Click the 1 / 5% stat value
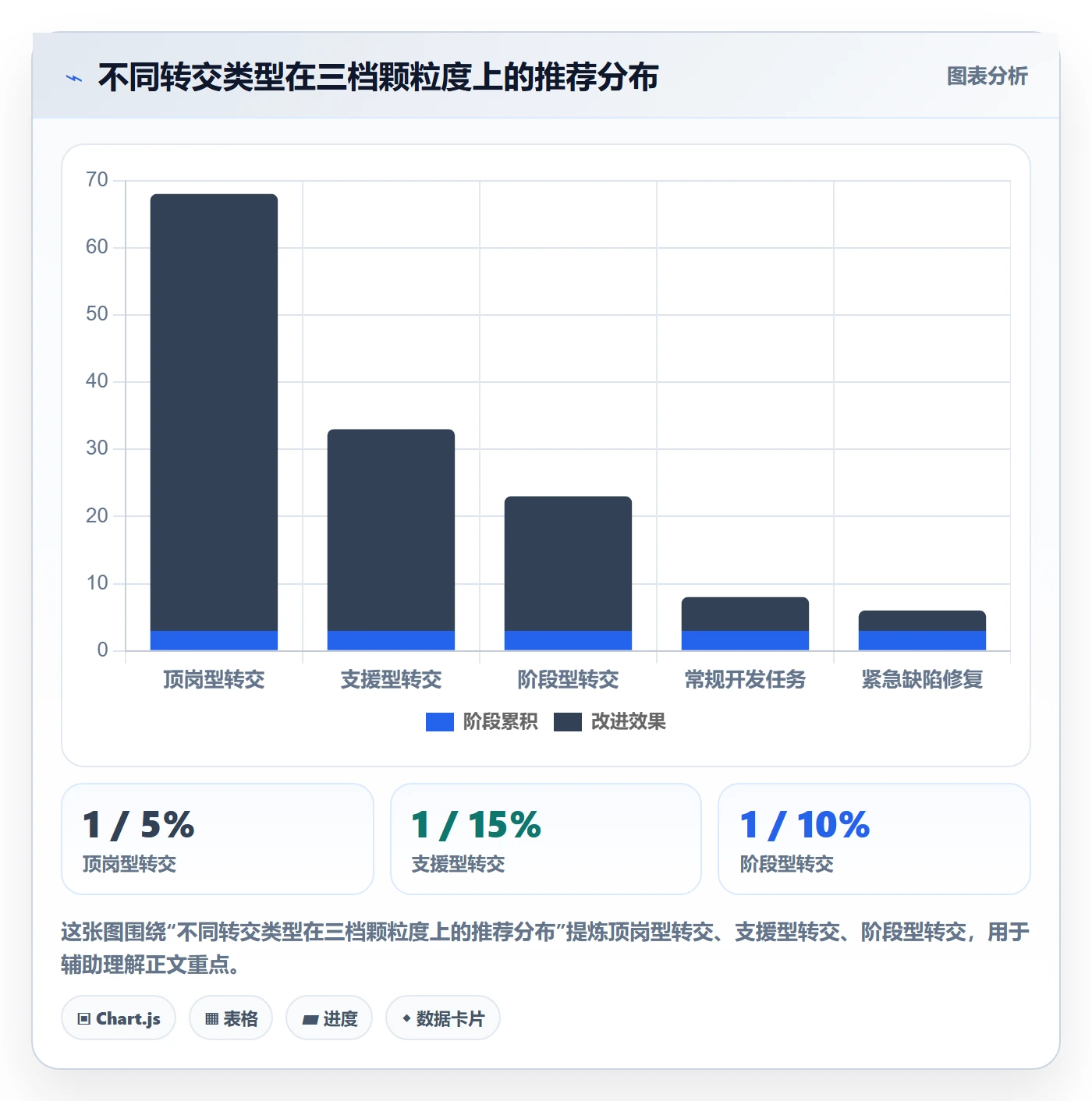 click(139, 825)
